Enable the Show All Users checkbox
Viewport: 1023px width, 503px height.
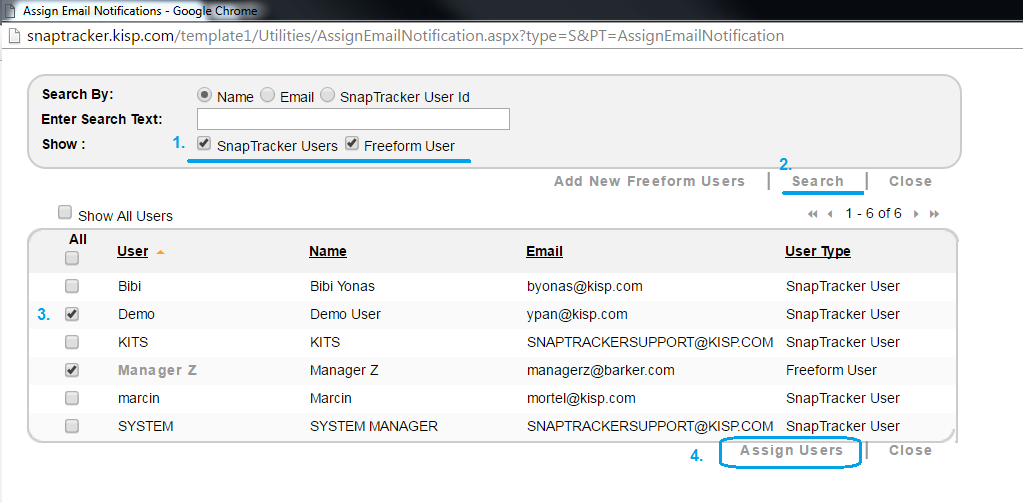(66, 212)
